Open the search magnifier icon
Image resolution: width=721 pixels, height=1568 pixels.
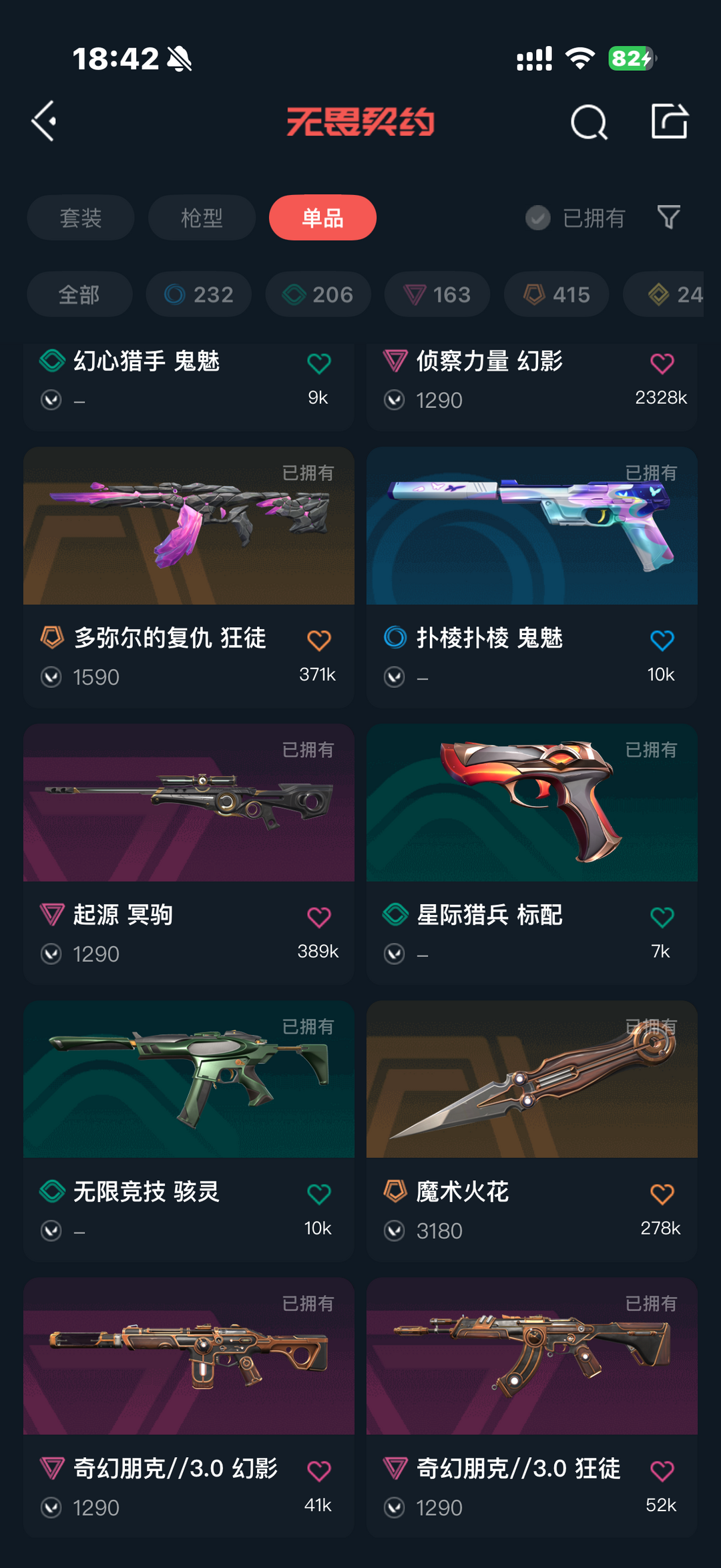pyautogui.click(x=589, y=122)
